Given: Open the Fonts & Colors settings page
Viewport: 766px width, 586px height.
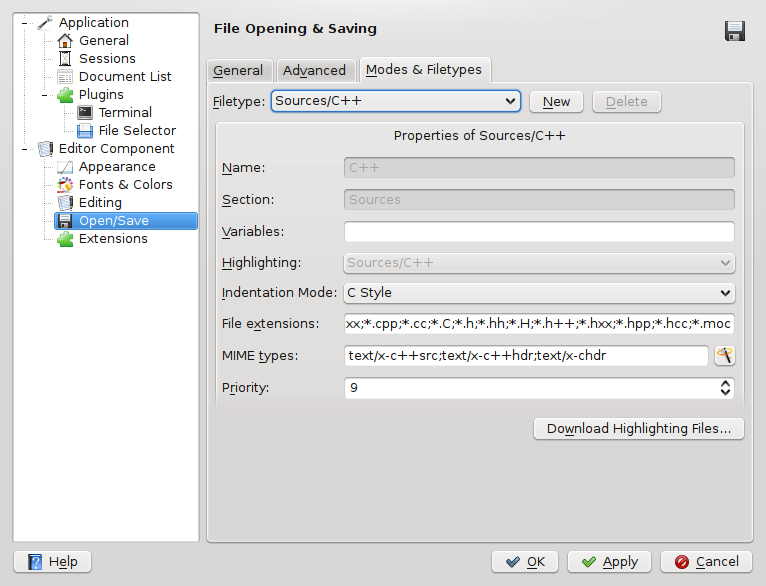Looking at the screenshot, I should [125, 185].
